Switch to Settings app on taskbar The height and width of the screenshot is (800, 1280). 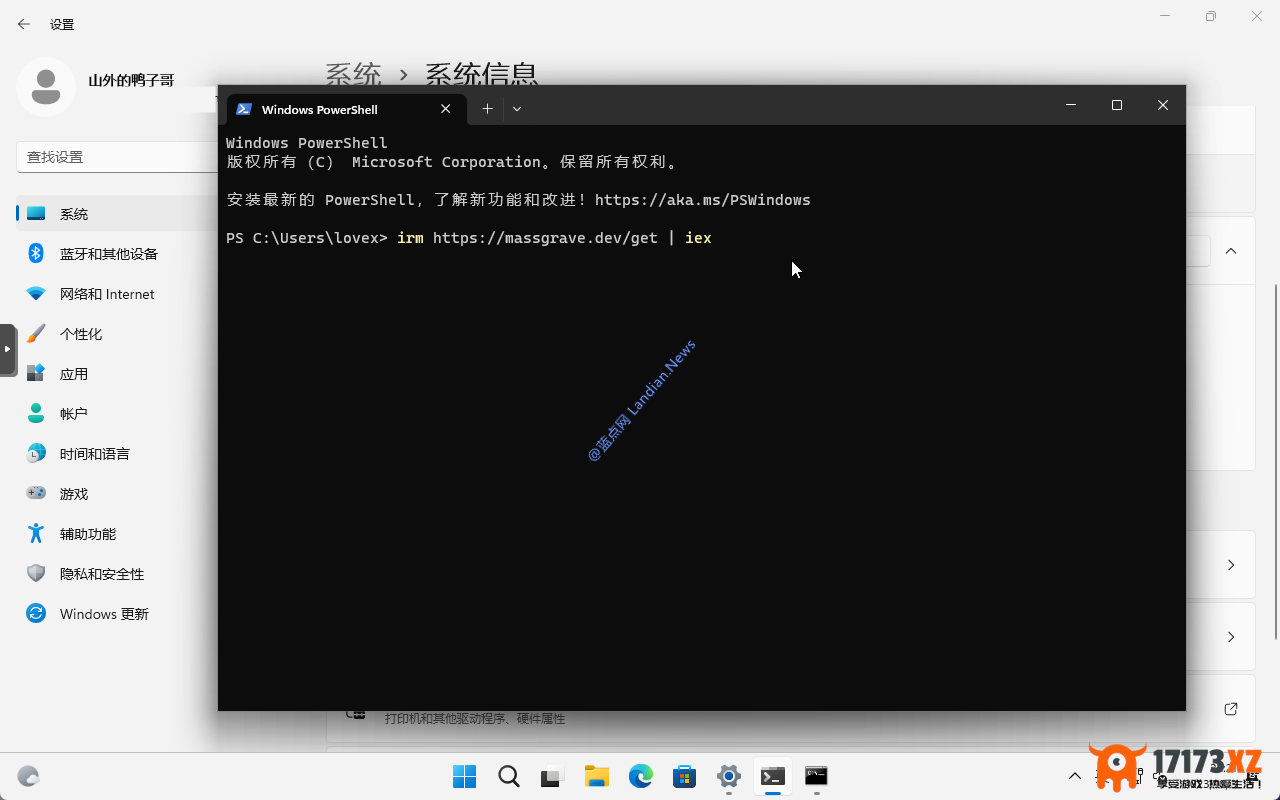[x=729, y=776]
